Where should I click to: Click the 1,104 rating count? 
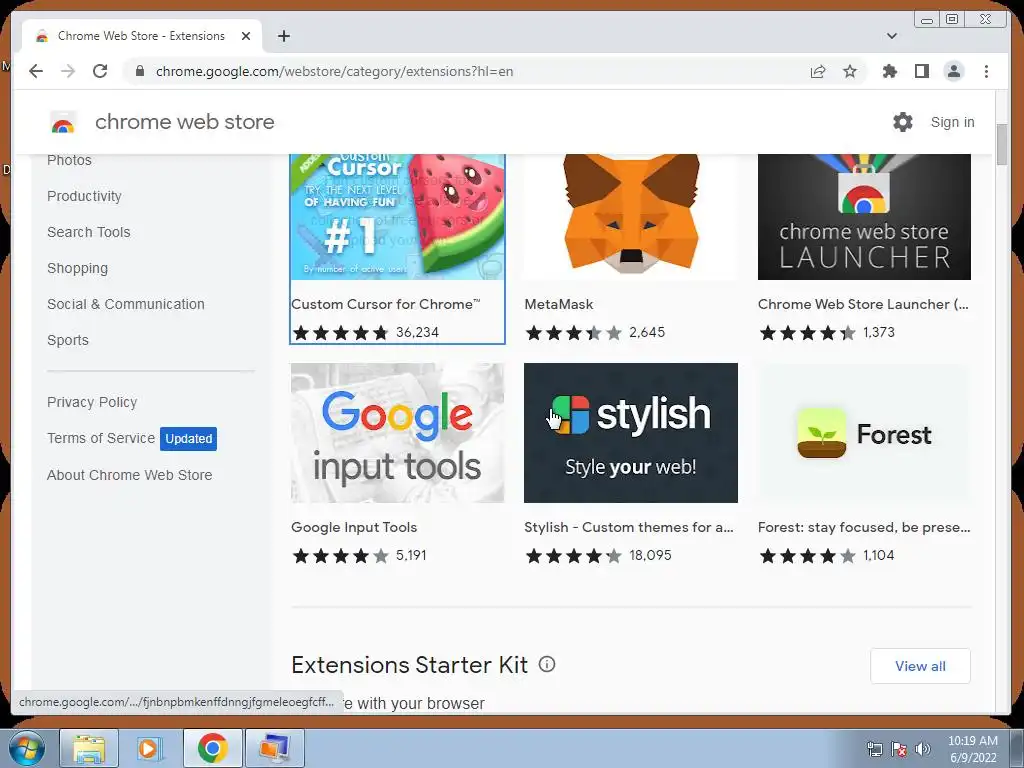(x=878, y=556)
